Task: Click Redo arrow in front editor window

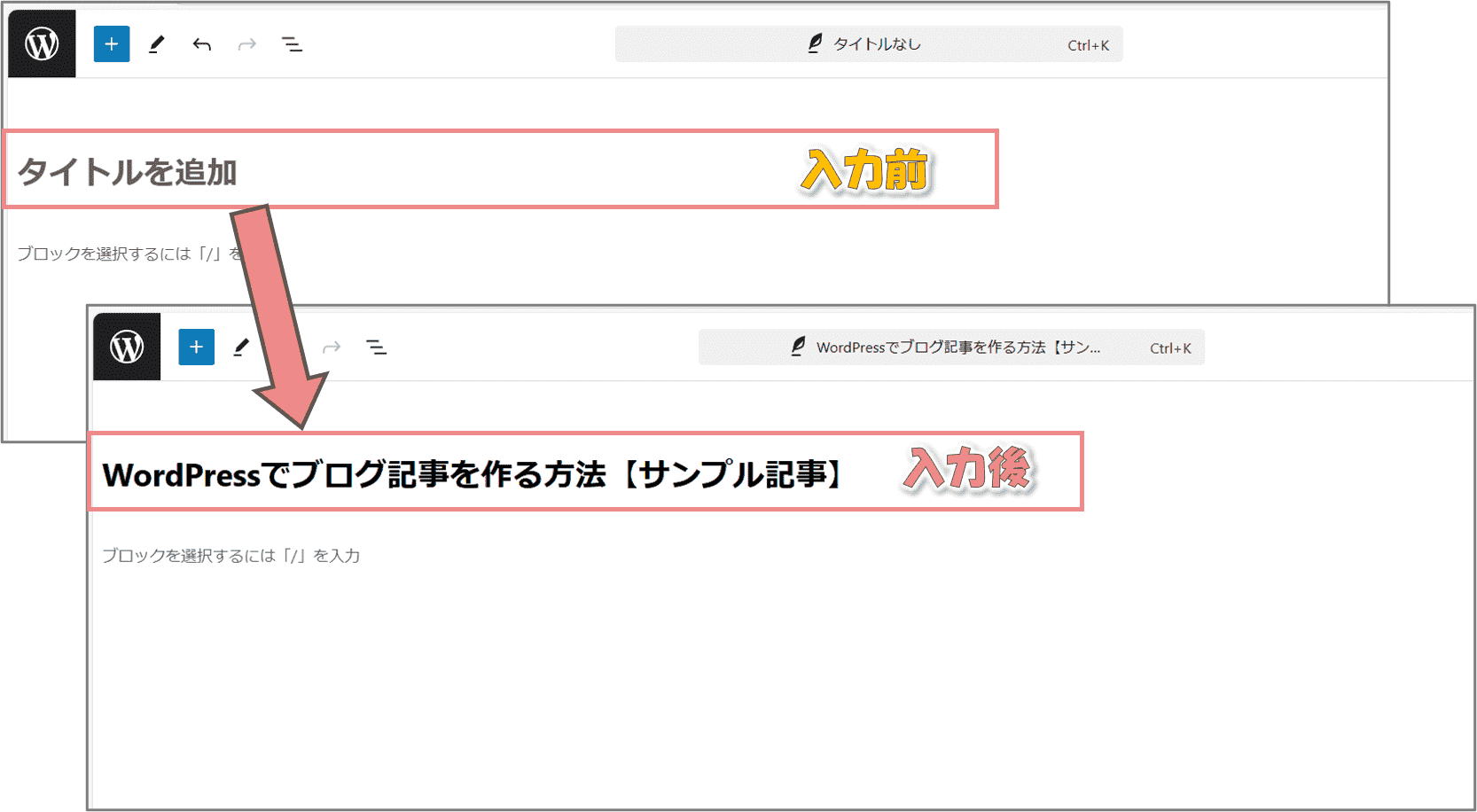Action: click(332, 347)
